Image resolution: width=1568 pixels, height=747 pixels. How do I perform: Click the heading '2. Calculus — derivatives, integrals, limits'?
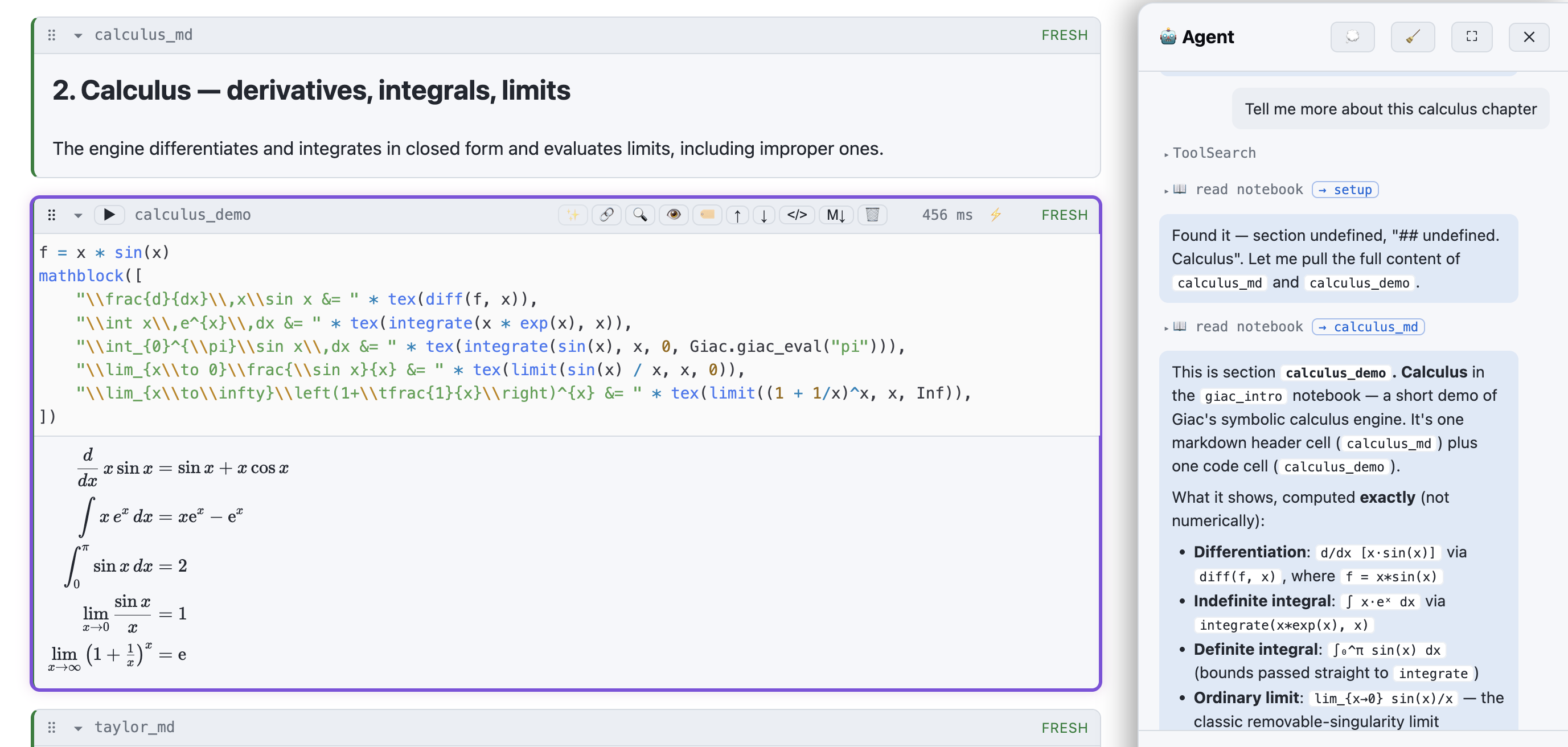tap(311, 90)
